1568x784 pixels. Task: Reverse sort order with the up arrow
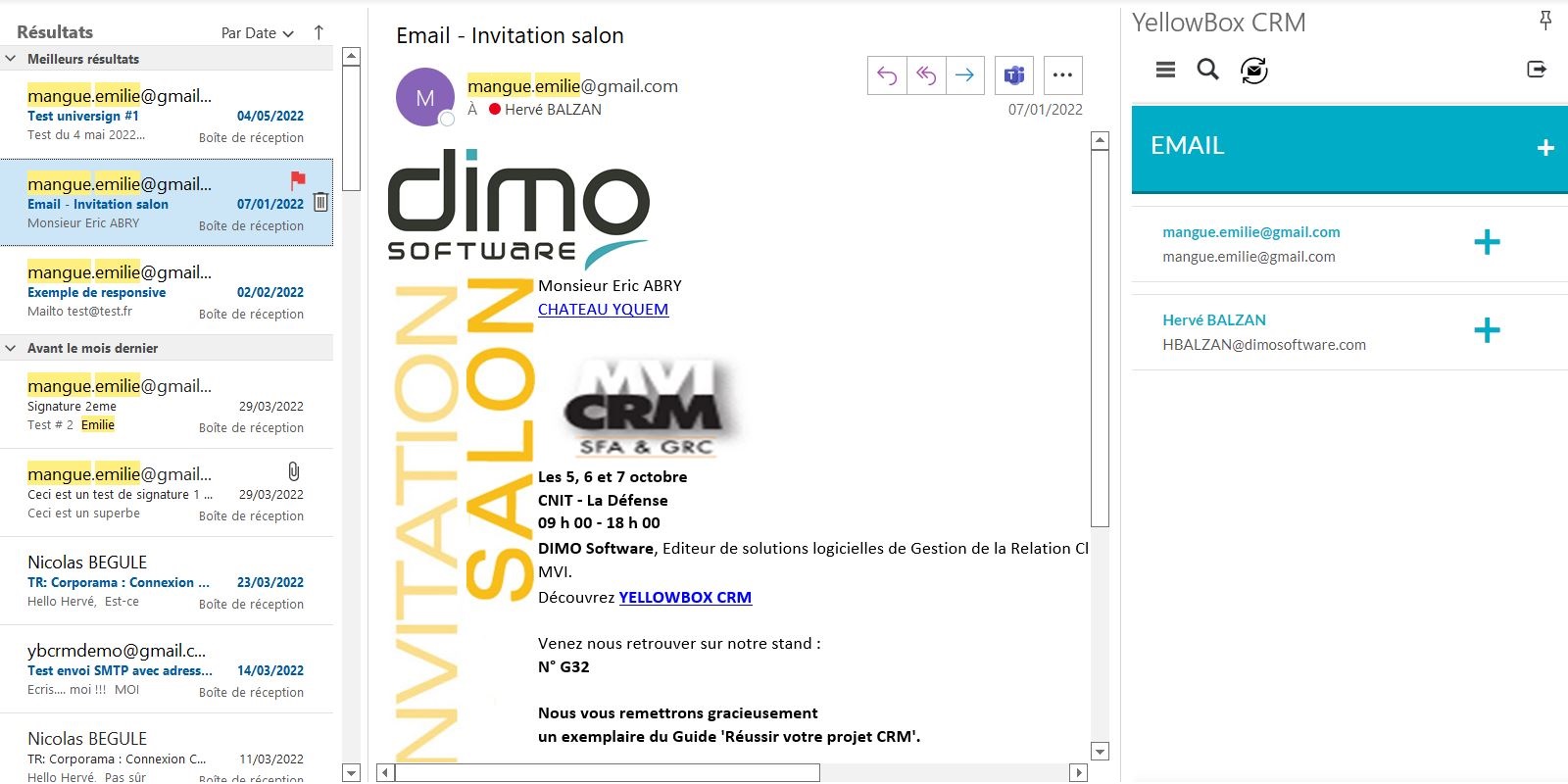[318, 32]
